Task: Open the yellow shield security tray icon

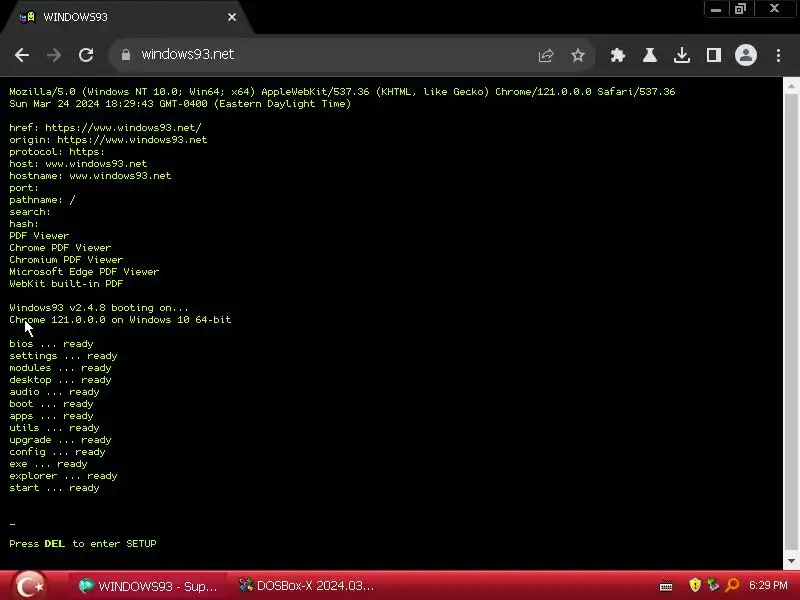Action: tap(695, 585)
